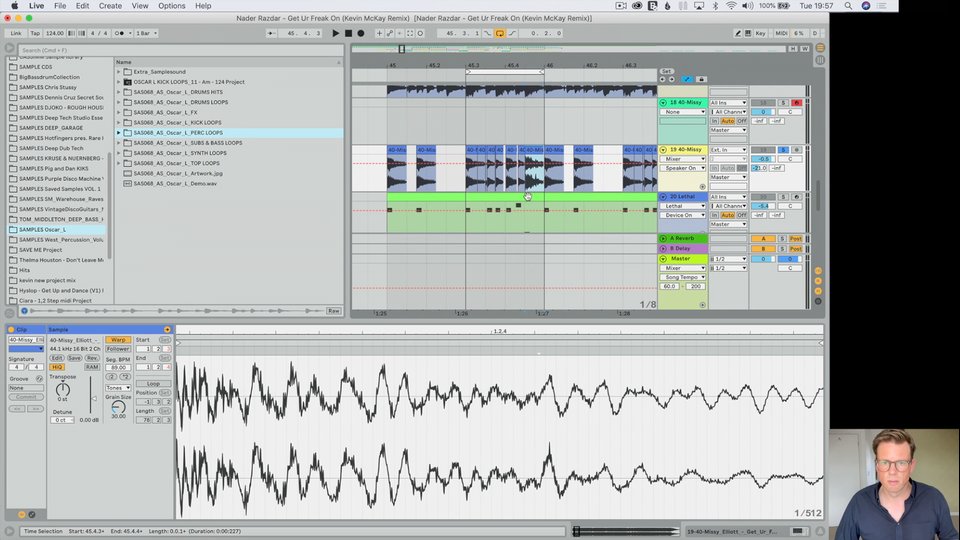Viewport: 960px width, 540px height.
Task: Open the Edit menu
Action: tap(82, 6)
